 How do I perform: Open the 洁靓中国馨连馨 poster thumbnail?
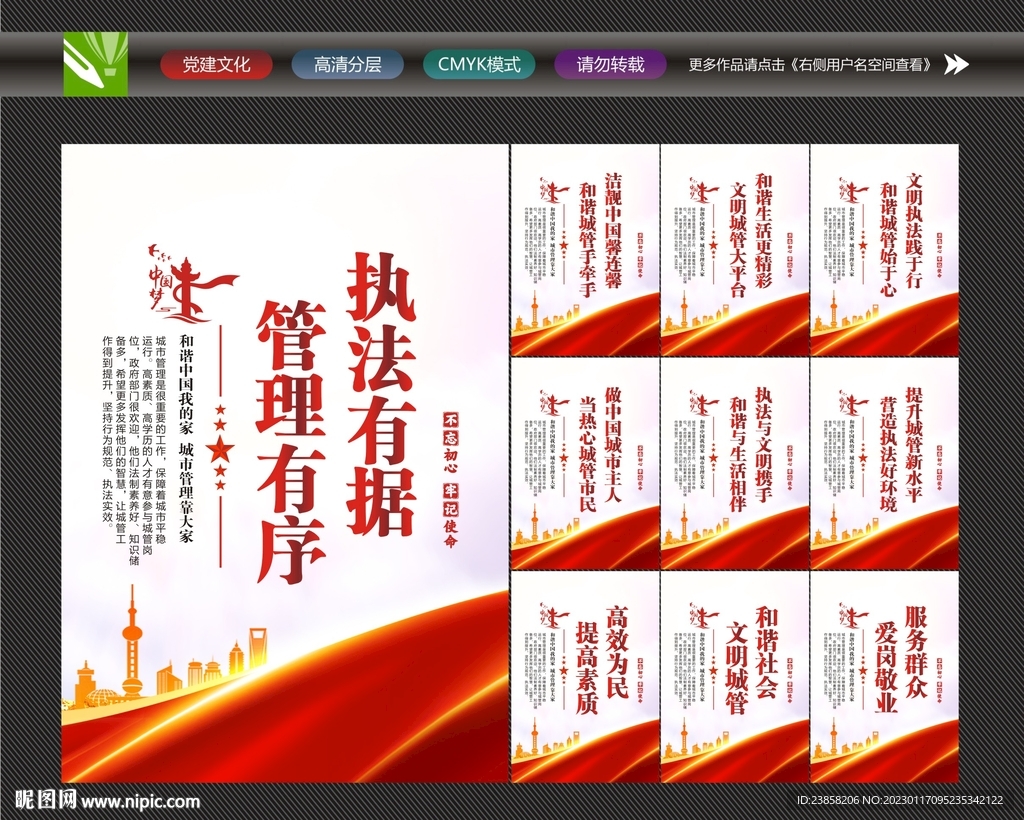584,249
